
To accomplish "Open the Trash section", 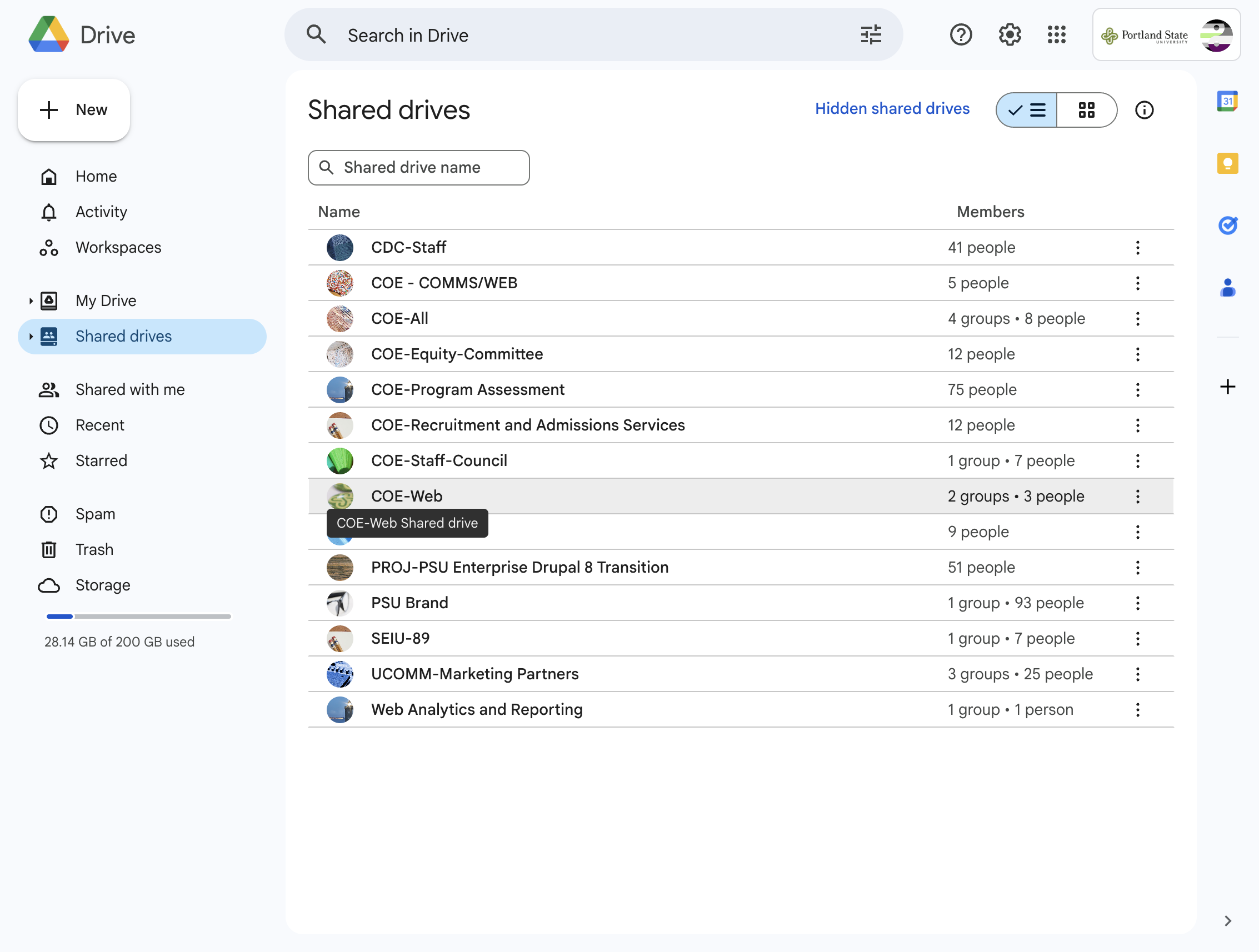I will [x=94, y=550].
